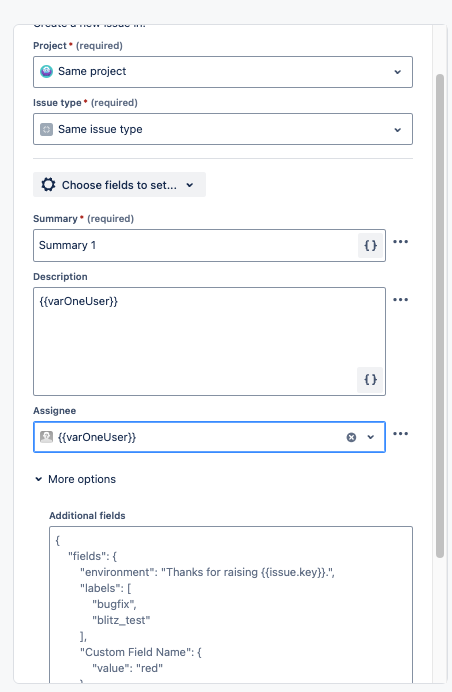
Task: Open the three-dot menu beside Description field
Action: click(x=400, y=300)
